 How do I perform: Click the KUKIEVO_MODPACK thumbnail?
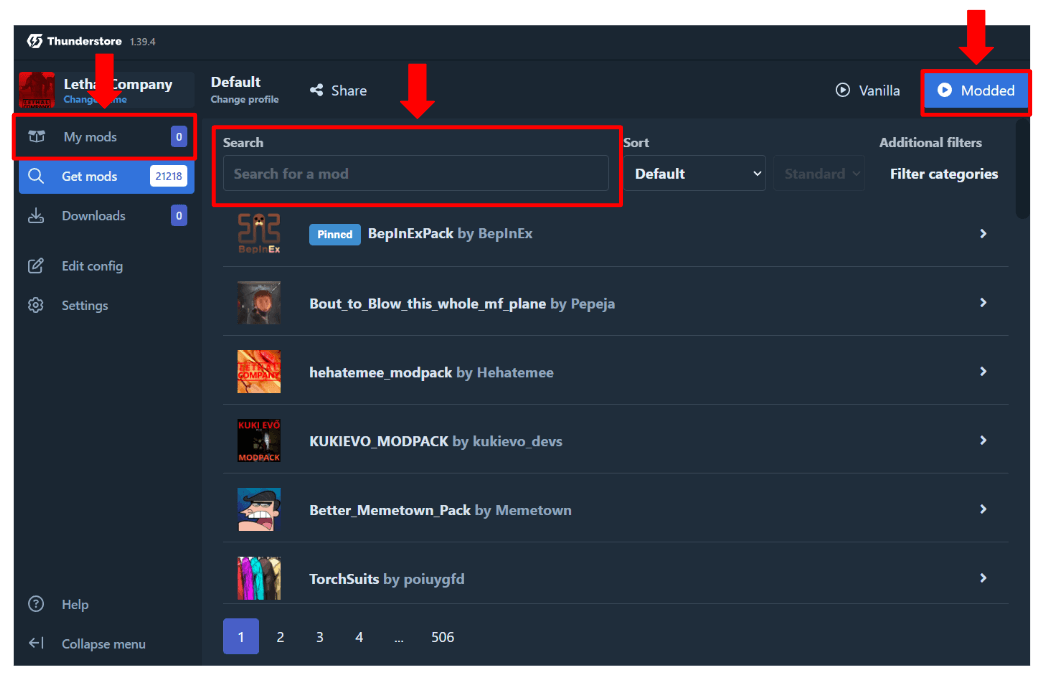click(259, 440)
